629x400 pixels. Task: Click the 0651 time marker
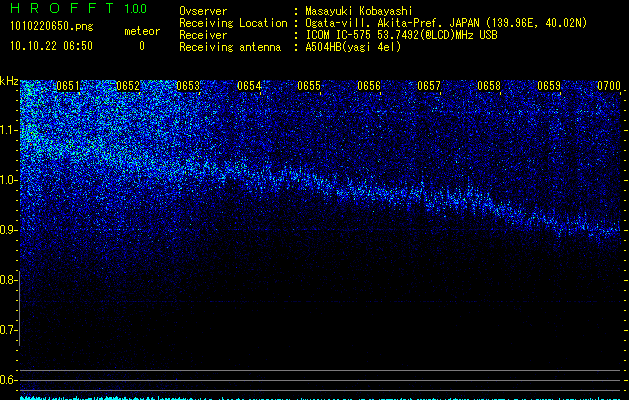pyautogui.click(x=68, y=86)
